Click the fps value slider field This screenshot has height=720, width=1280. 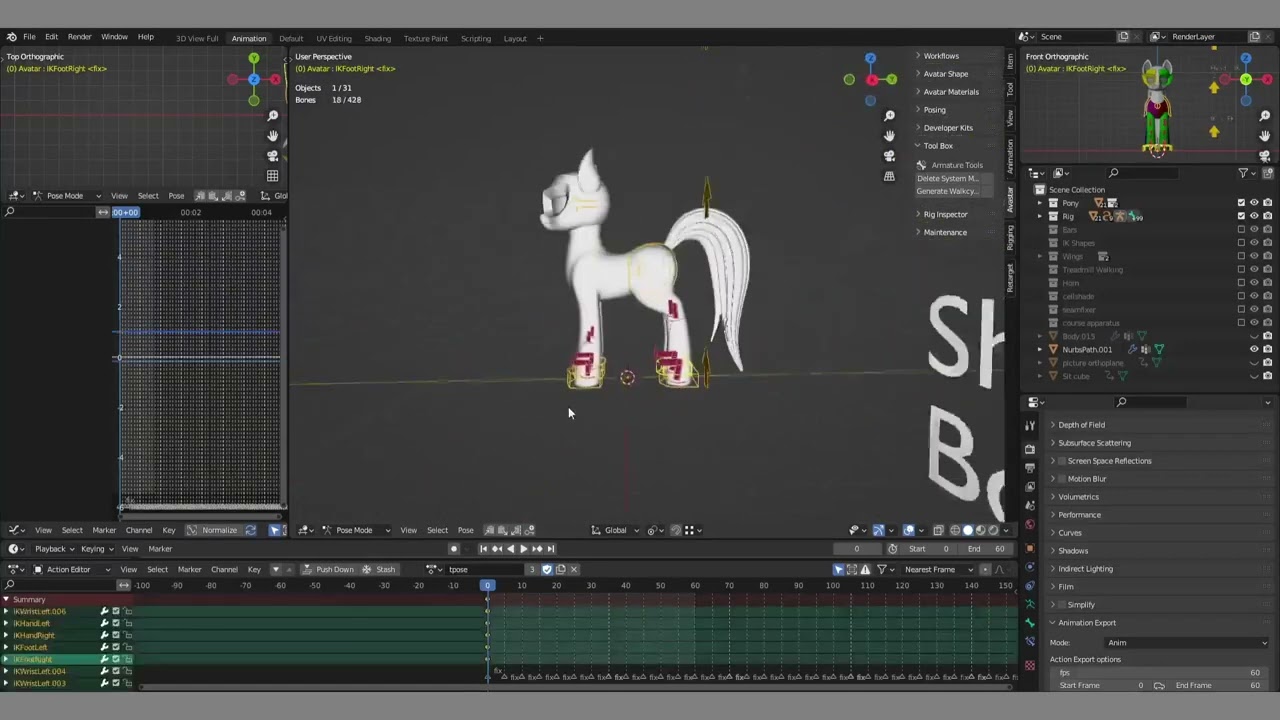click(1160, 673)
